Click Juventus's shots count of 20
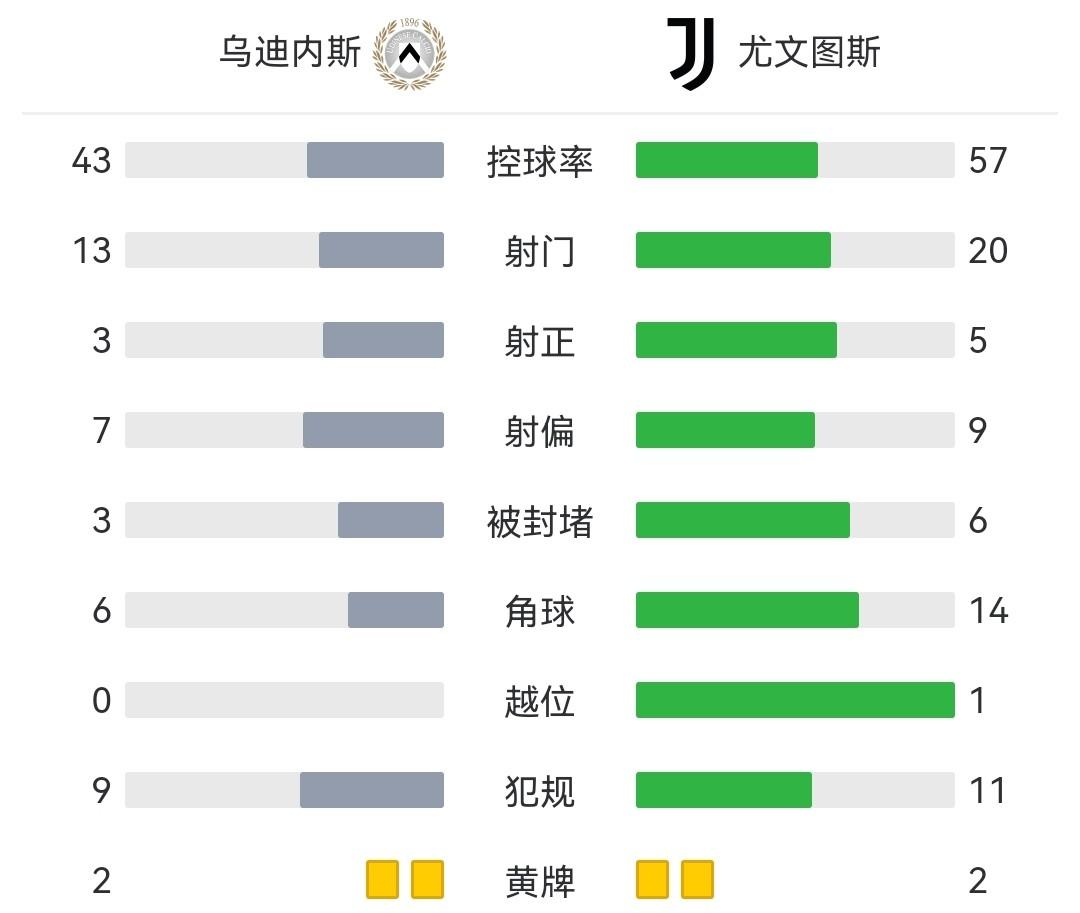The image size is (1080, 913). coord(988,250)
